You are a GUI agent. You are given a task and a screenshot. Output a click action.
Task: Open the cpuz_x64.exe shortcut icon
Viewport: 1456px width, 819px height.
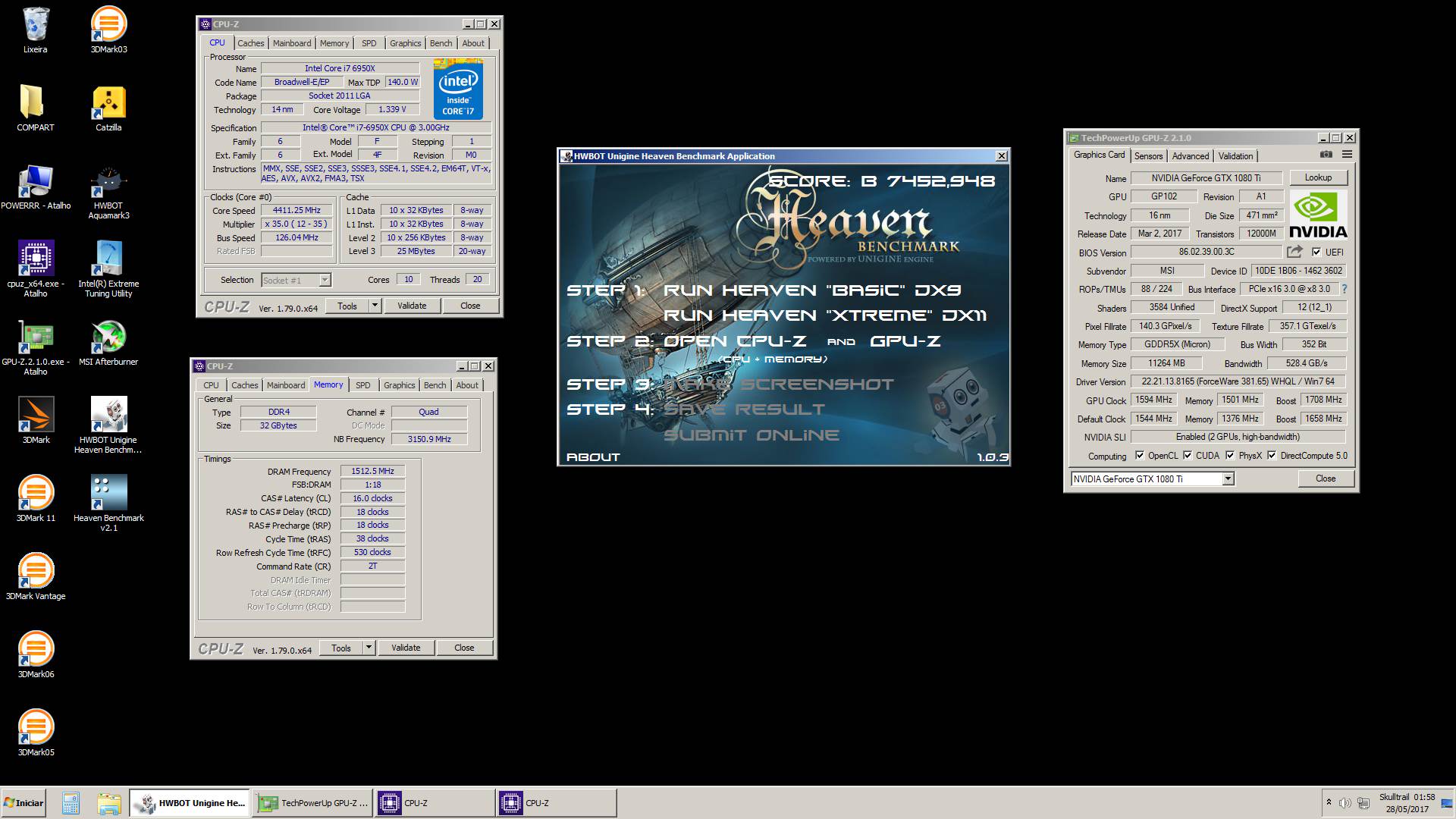(35, 270)
